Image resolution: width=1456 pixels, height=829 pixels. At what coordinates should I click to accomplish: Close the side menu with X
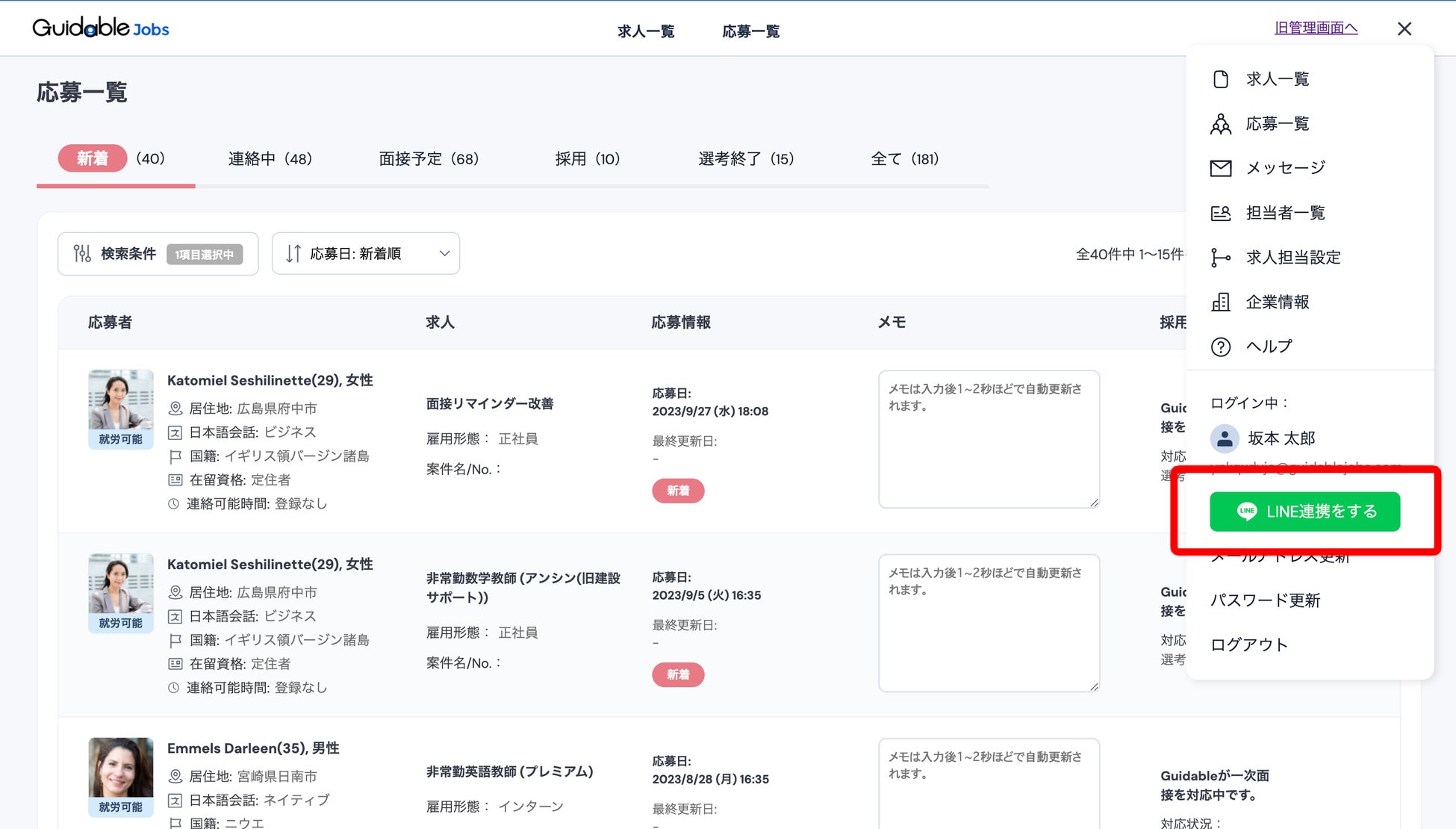pyautogui.click(x=1404, y=28)
